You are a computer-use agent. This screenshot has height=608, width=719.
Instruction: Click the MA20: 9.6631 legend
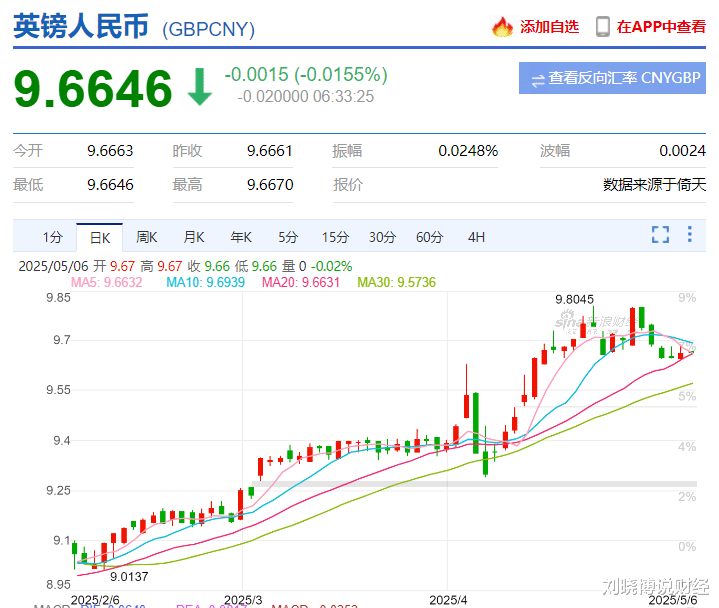301,282
